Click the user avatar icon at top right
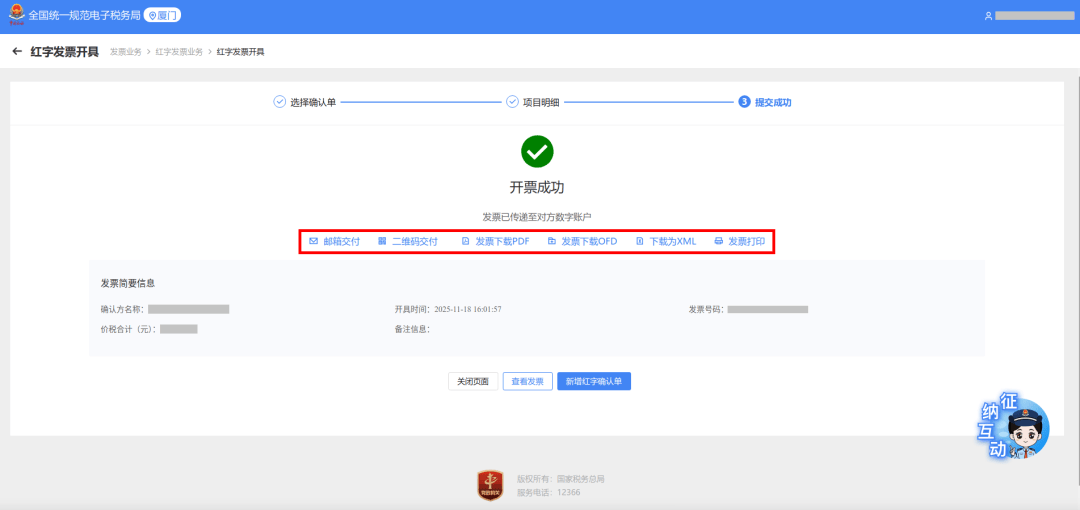The image size is (1080, 510). click(x=988, y=16)
